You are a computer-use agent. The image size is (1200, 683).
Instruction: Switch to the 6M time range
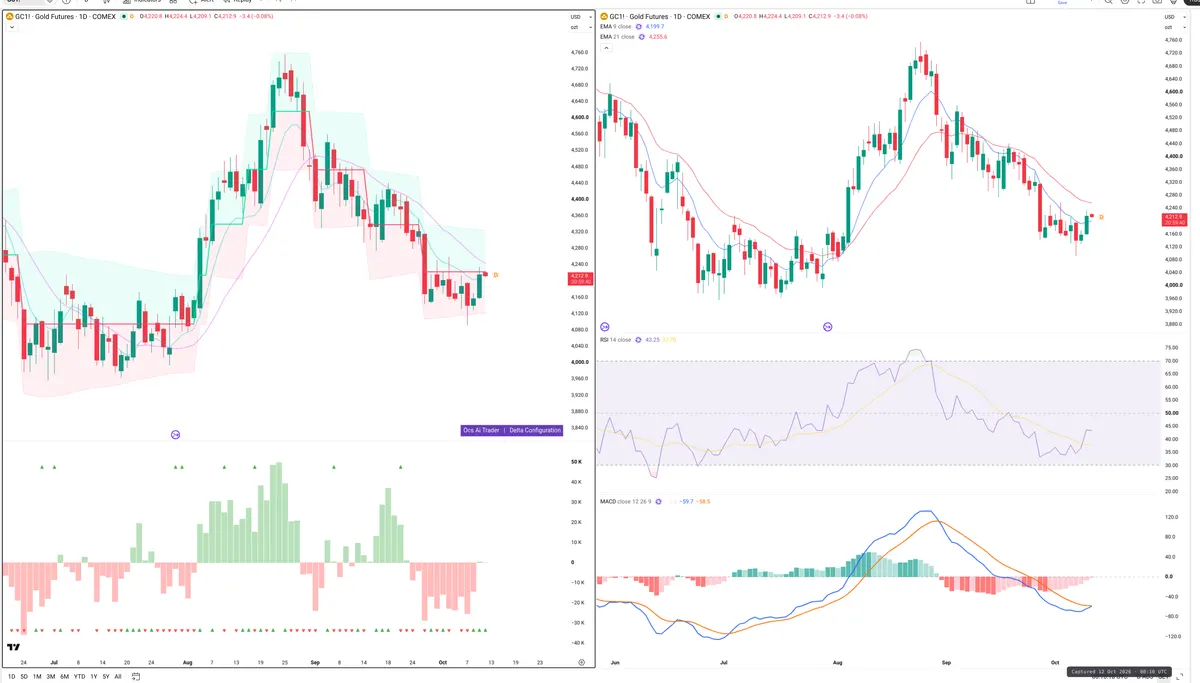(64, 677)
